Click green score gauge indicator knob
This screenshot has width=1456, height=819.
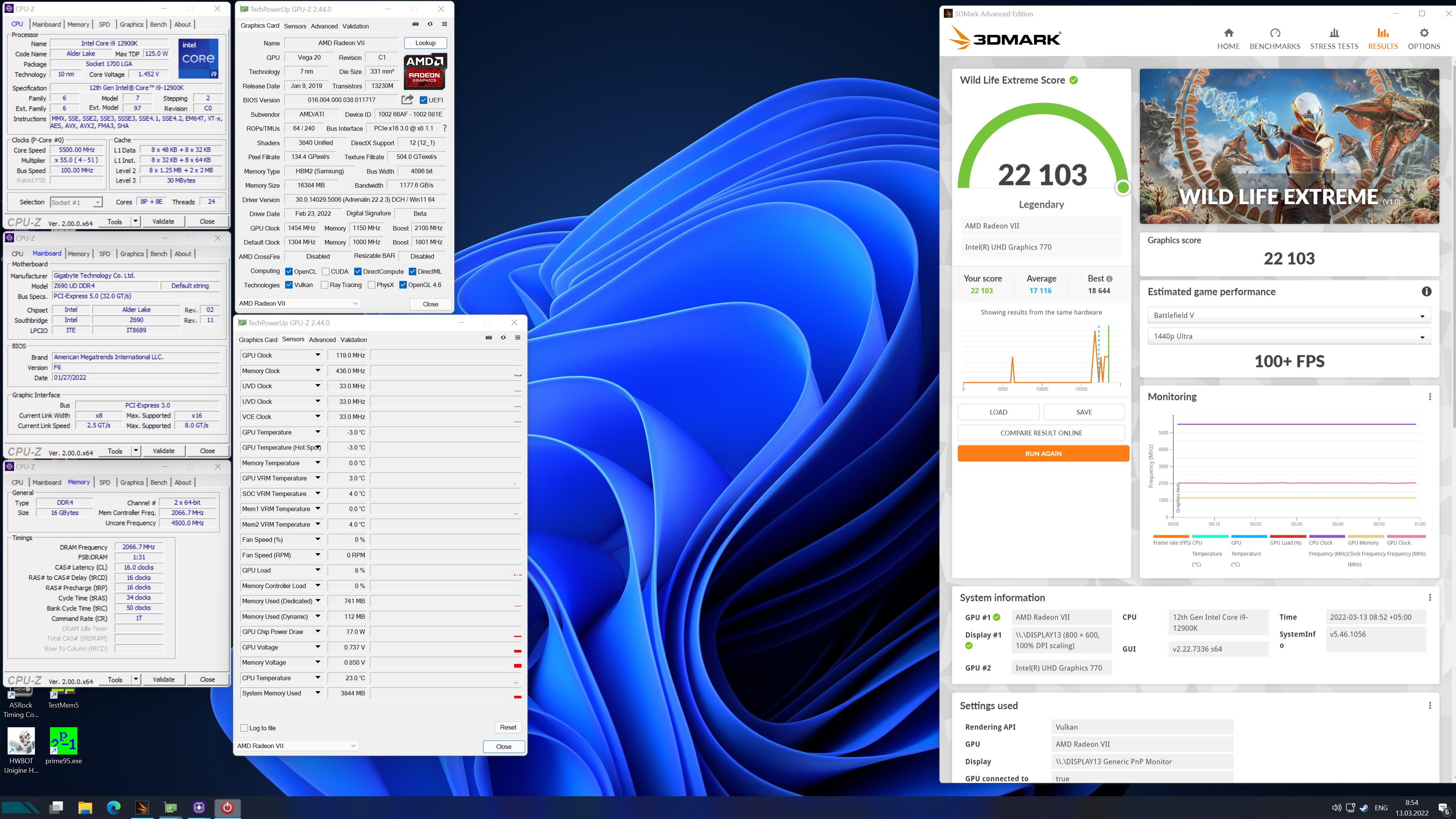coord(1122,188)
